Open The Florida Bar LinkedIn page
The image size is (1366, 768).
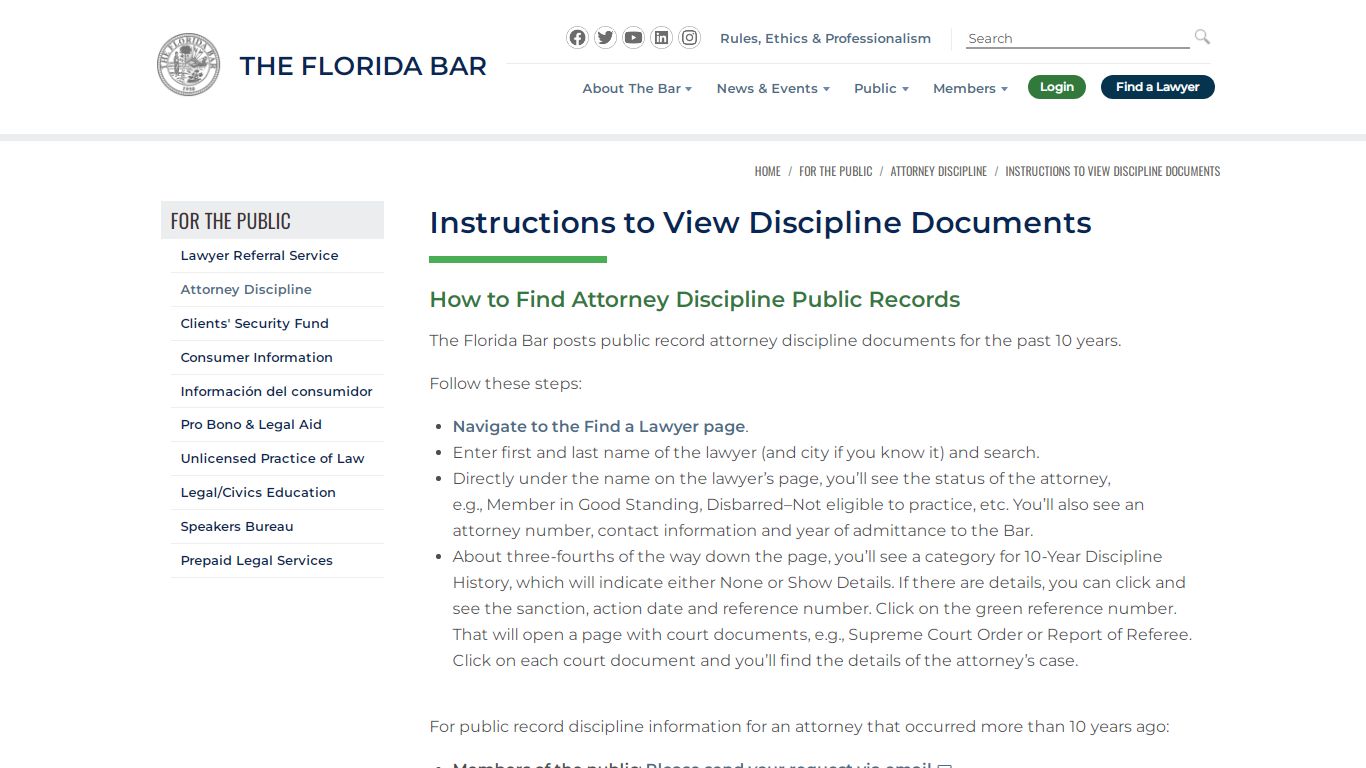(x=661, y=38)
